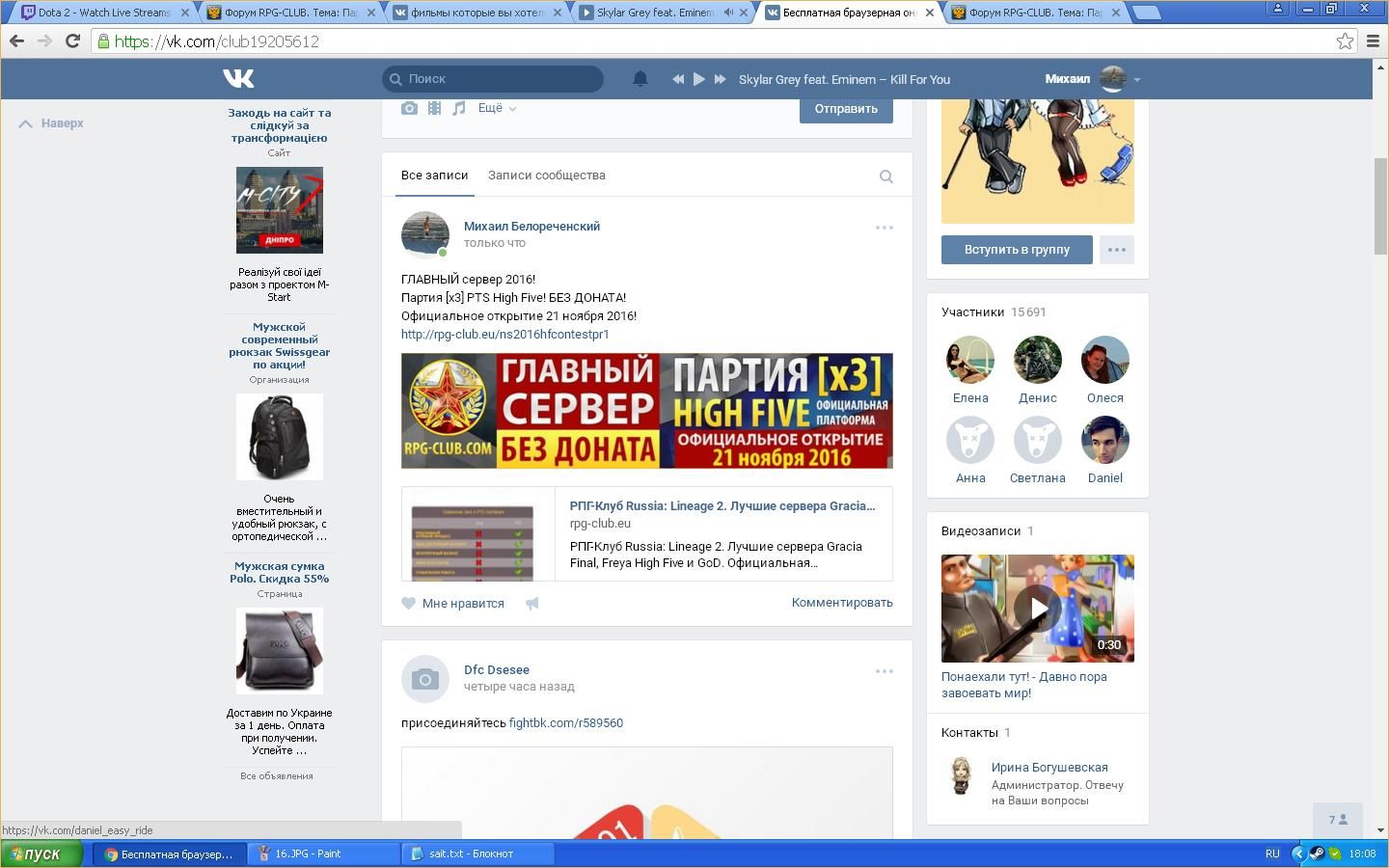This screenshot has width=1389, height=868.
Task: Share Mikhail's post via megaphone icon
Action: coord(532,603)
